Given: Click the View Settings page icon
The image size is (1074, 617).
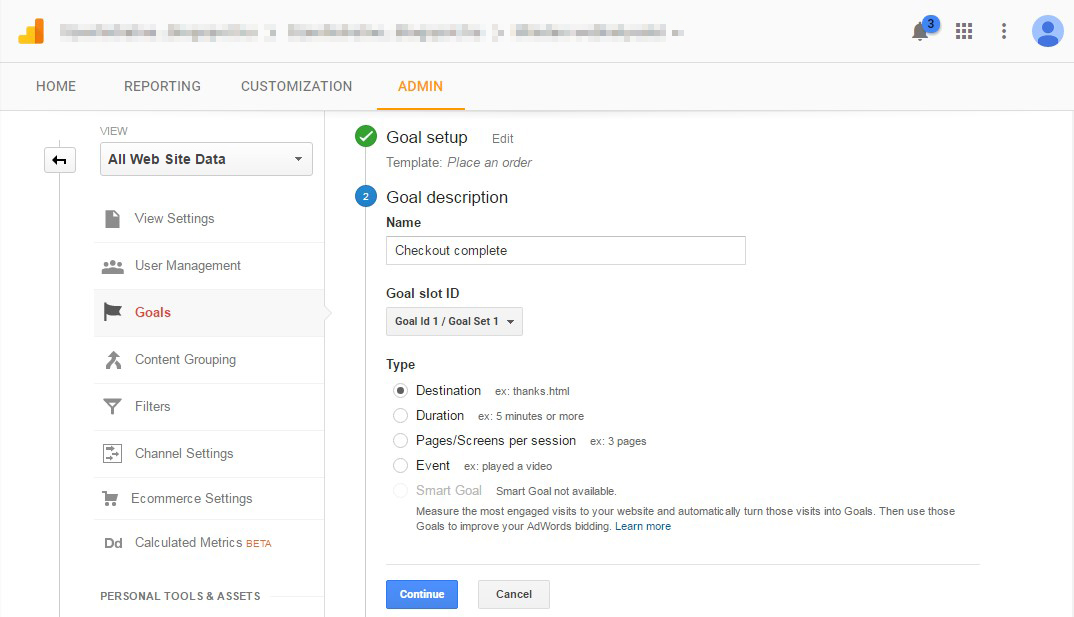Looking at the screenshot, I should pyautogui.click(x=113, y=218).
